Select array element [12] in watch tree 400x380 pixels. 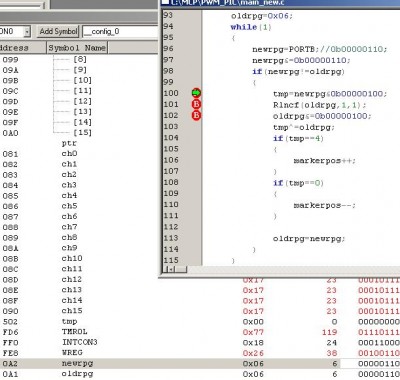coord(82,101)
